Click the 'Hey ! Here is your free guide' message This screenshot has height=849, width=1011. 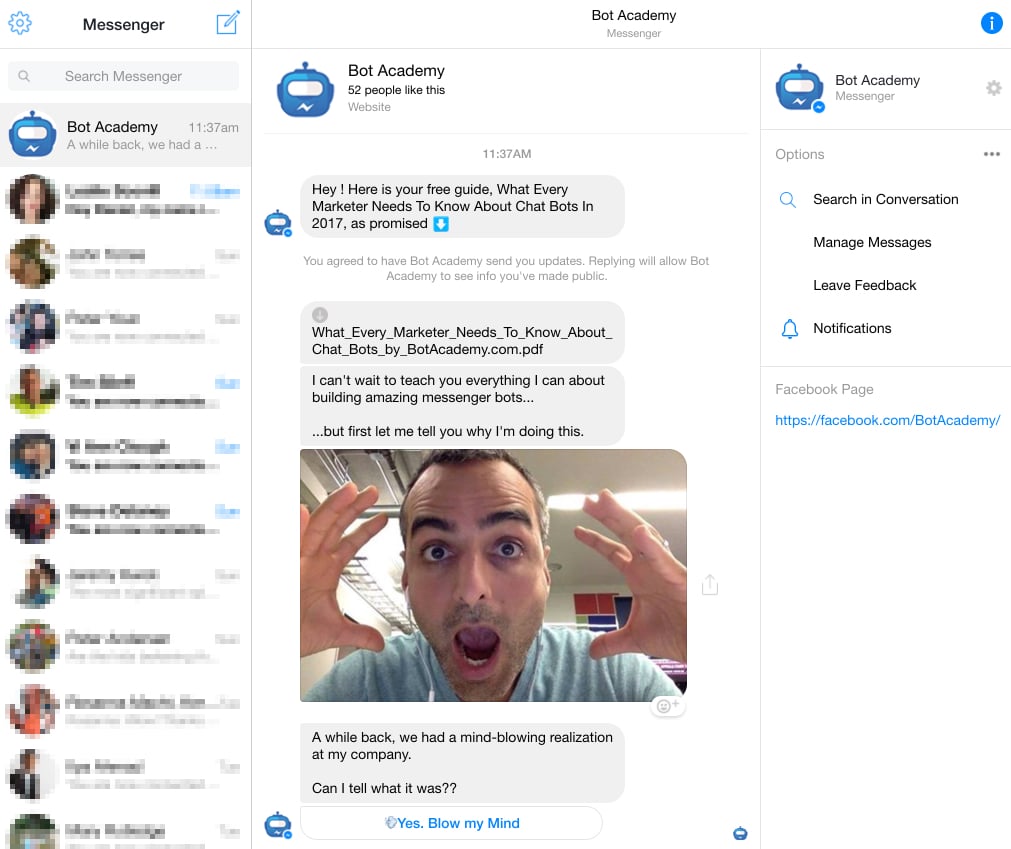click(x=462, y=206)
